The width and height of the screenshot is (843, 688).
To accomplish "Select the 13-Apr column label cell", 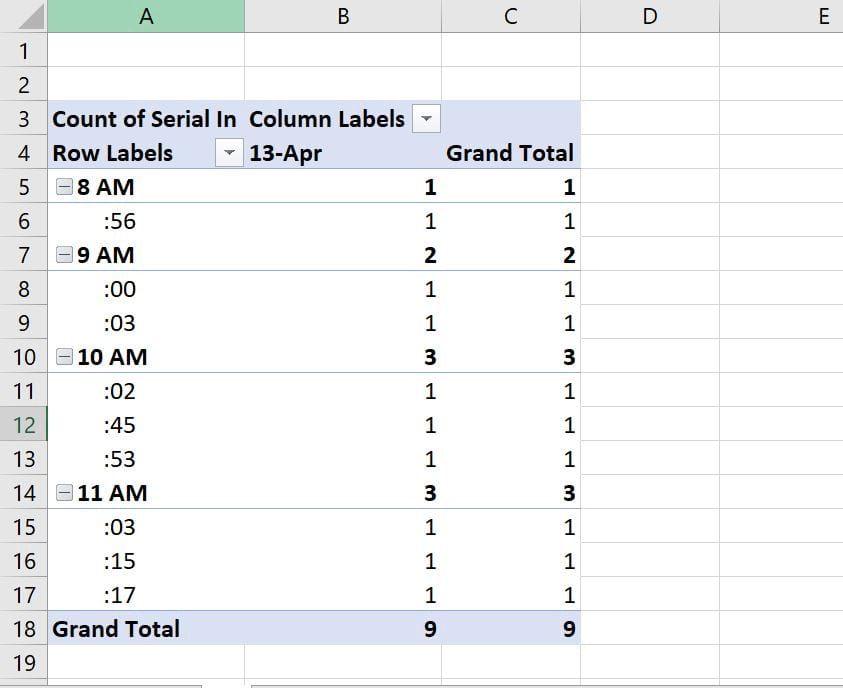I will pos(343,153).
